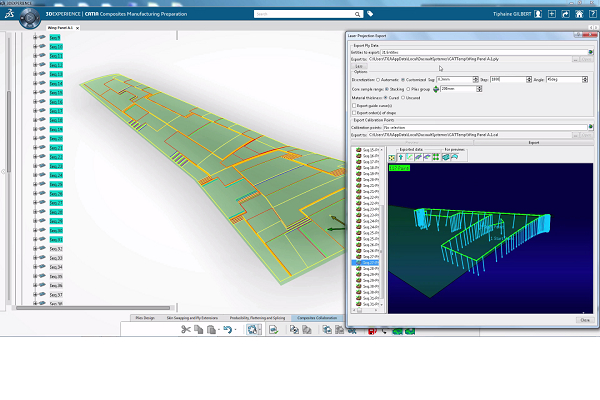Click the Paste icon in bottom toolbar
The width and height of the screenshot is (600, 400).
point(211,330)
